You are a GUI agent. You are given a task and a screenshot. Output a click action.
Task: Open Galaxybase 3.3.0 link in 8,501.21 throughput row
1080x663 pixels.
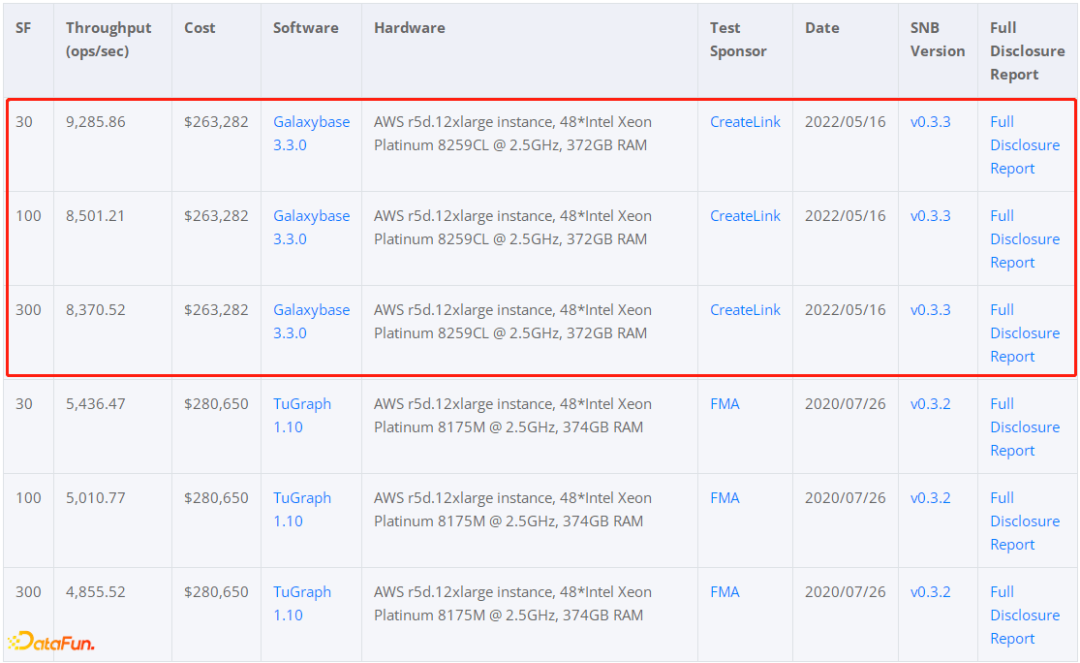coord(311,227)
